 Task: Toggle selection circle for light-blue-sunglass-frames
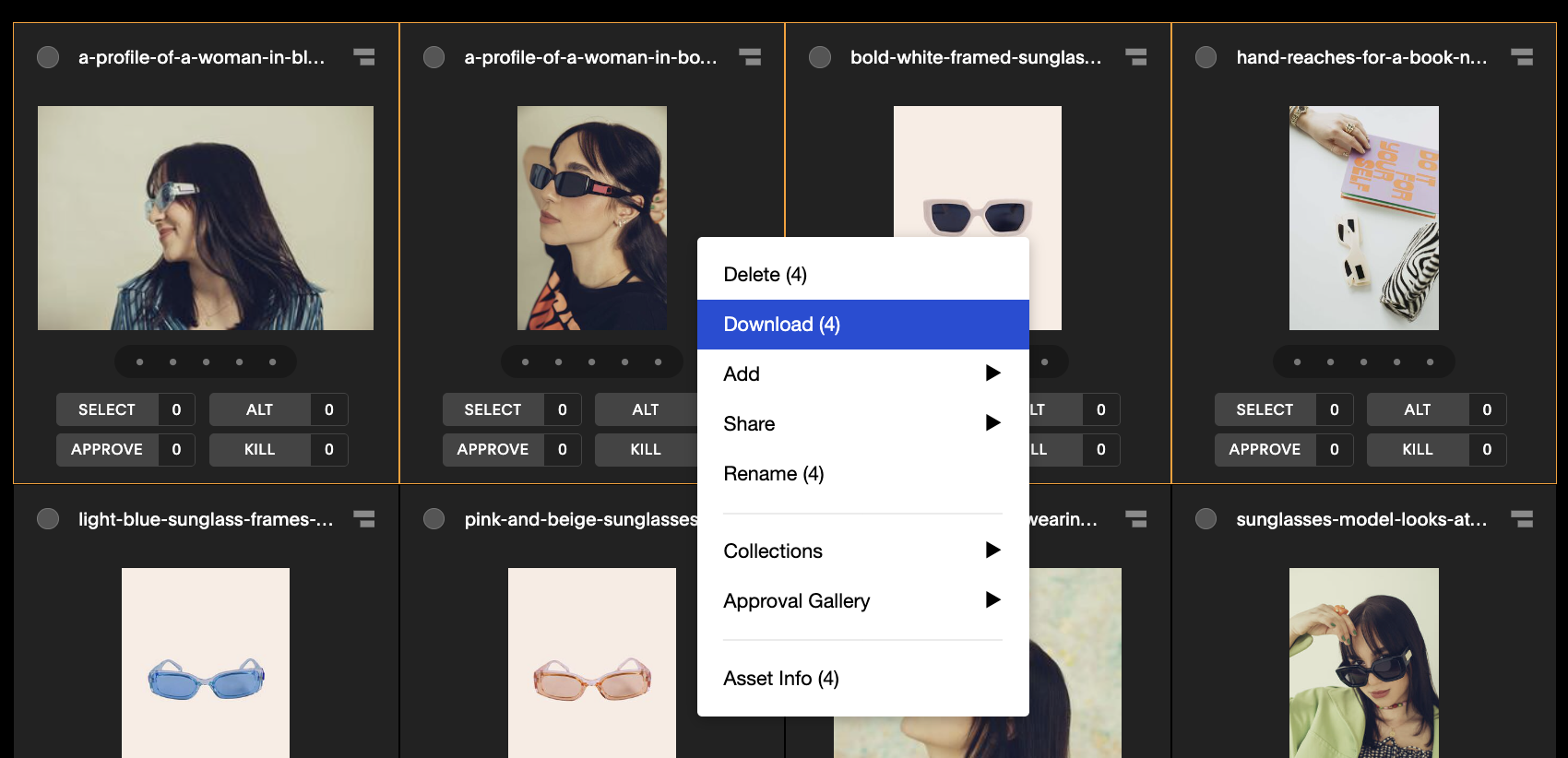coord(48,519)
